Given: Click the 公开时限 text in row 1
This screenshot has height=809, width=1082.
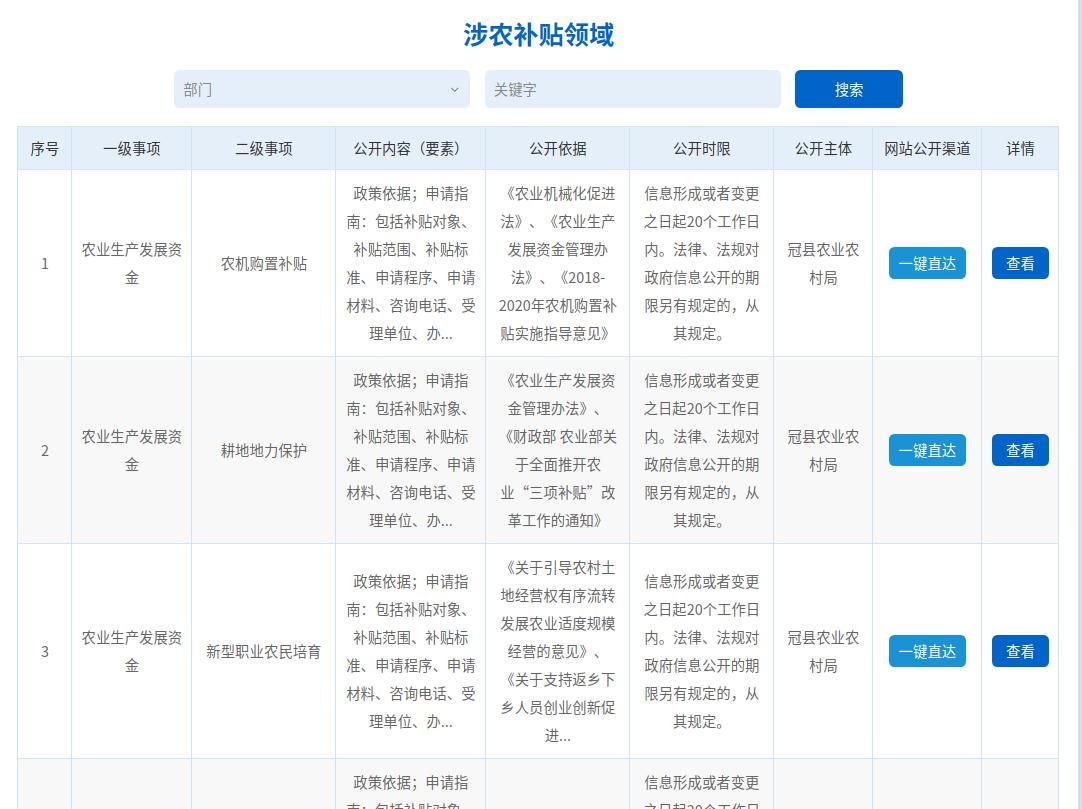Looking at the screenshot, I should [x=702, y=264].
